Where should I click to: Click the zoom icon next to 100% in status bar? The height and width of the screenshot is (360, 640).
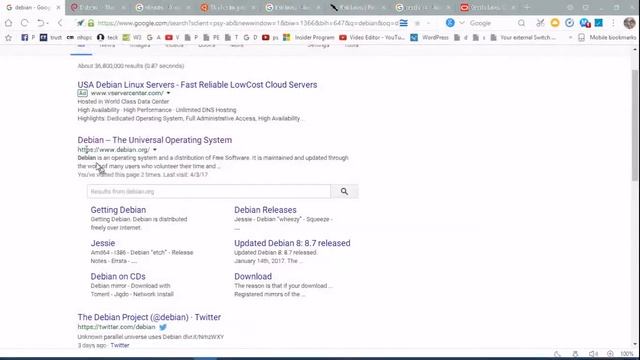(x=610, y=354)
